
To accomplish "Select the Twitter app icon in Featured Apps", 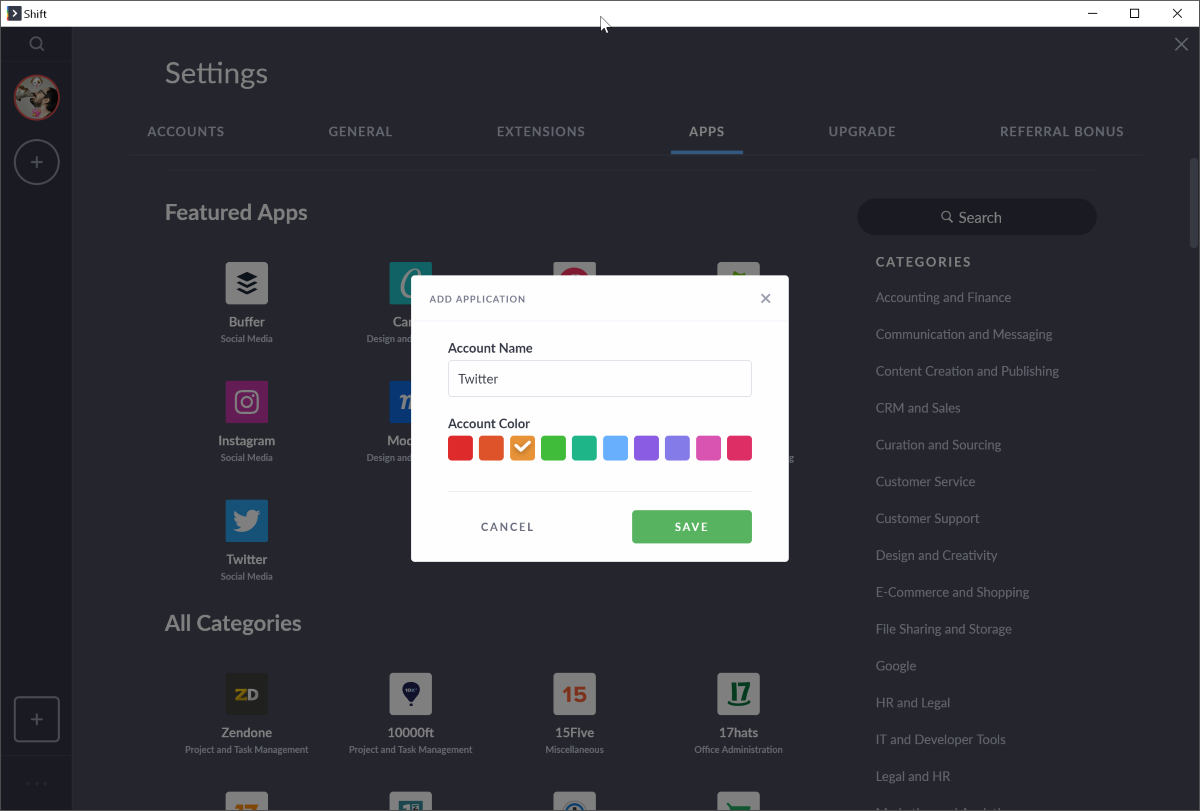I will click(246, 521).
